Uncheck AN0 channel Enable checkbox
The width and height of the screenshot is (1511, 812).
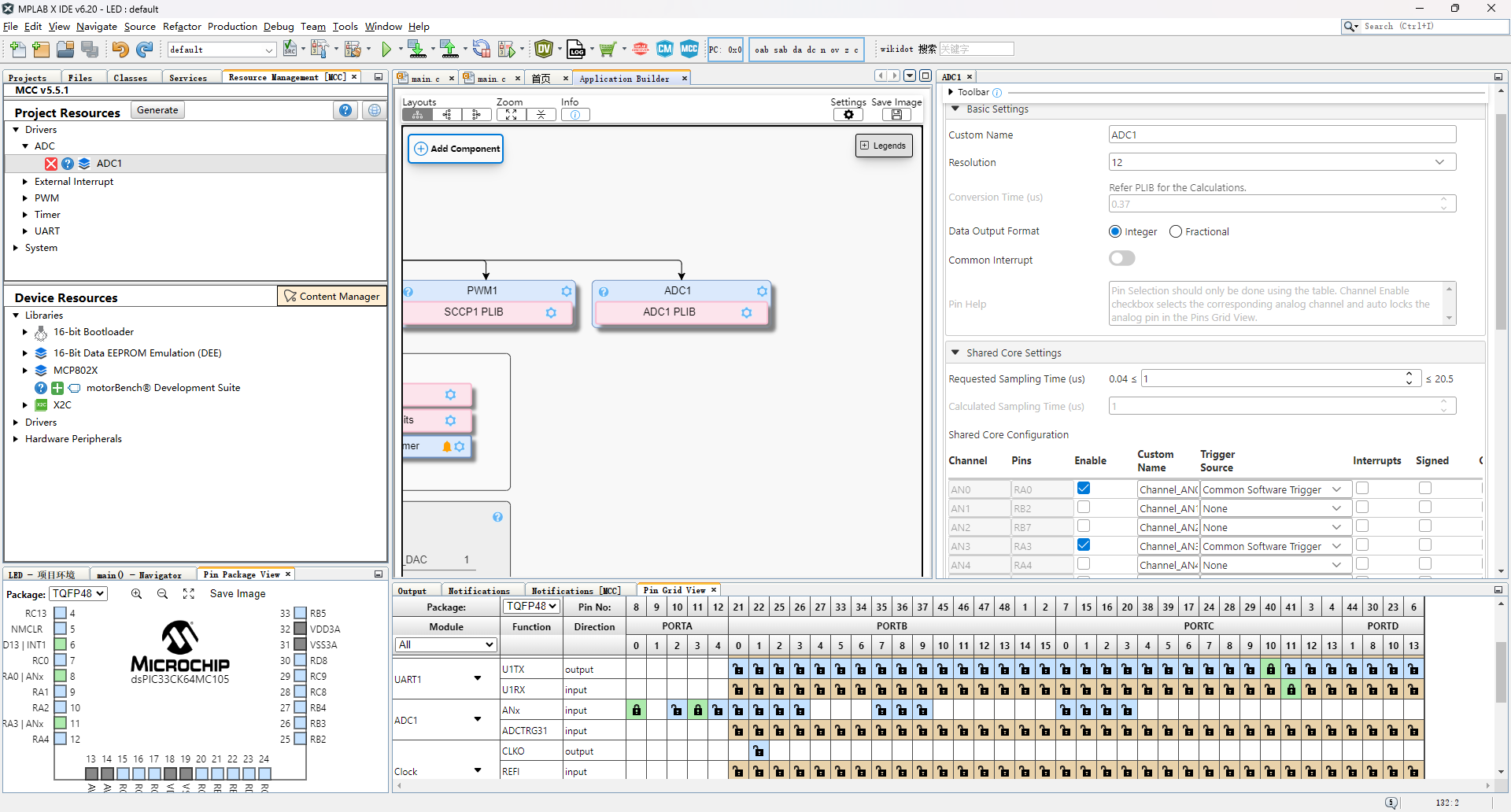point(1084,489)
